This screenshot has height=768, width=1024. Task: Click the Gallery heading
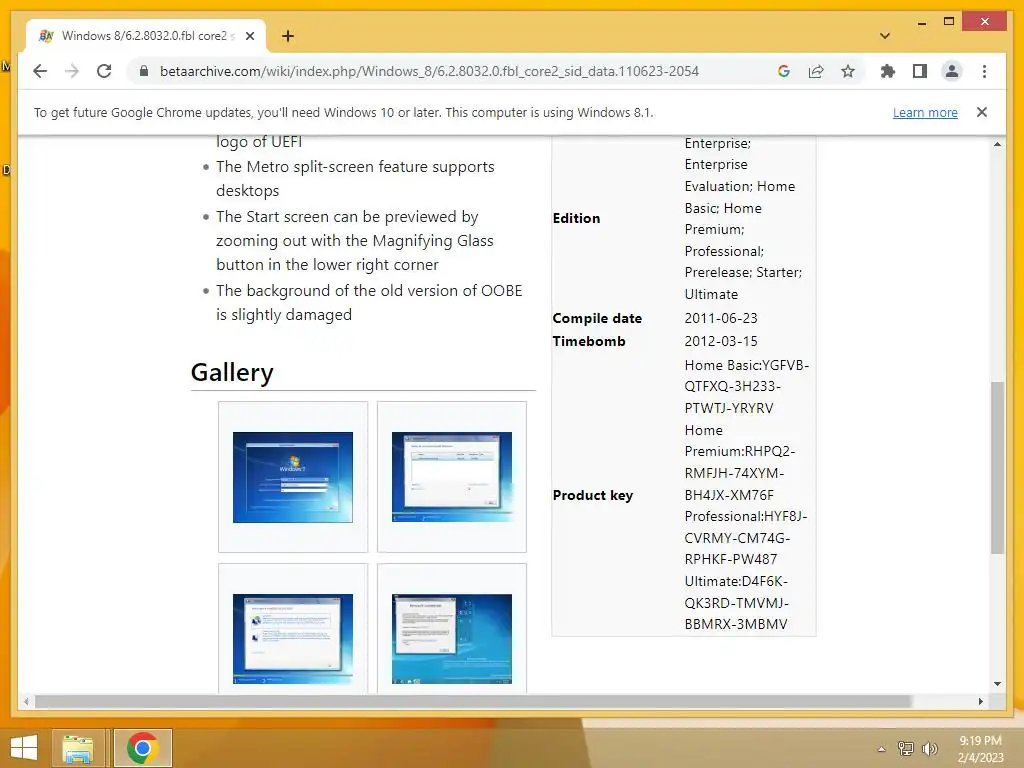point(232,372)
